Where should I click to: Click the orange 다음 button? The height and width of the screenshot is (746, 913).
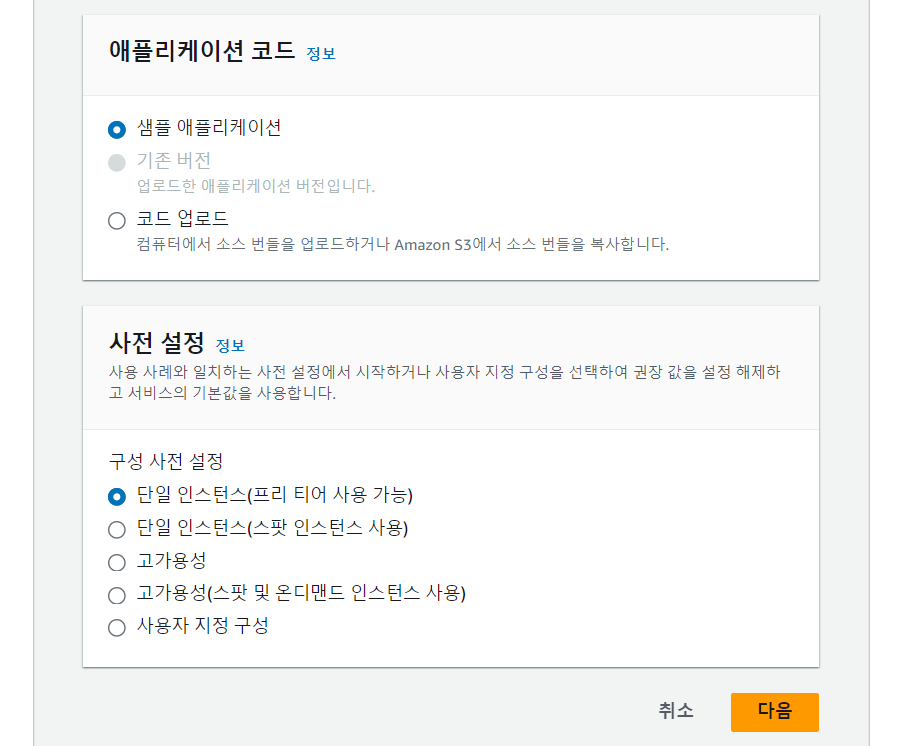click(x=775, y=712)
